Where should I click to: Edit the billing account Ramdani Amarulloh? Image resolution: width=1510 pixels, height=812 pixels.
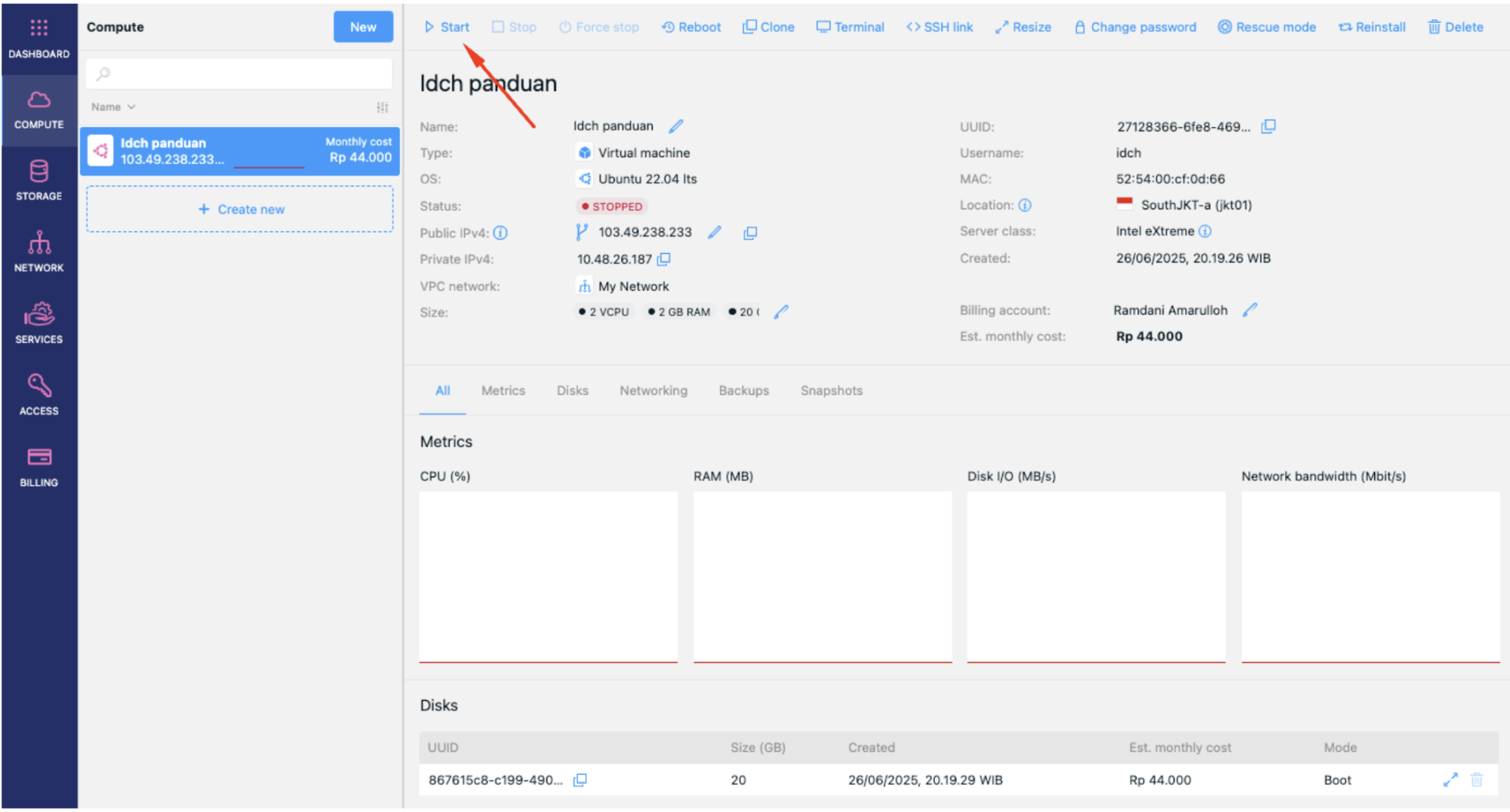[x=1251, y=310]
